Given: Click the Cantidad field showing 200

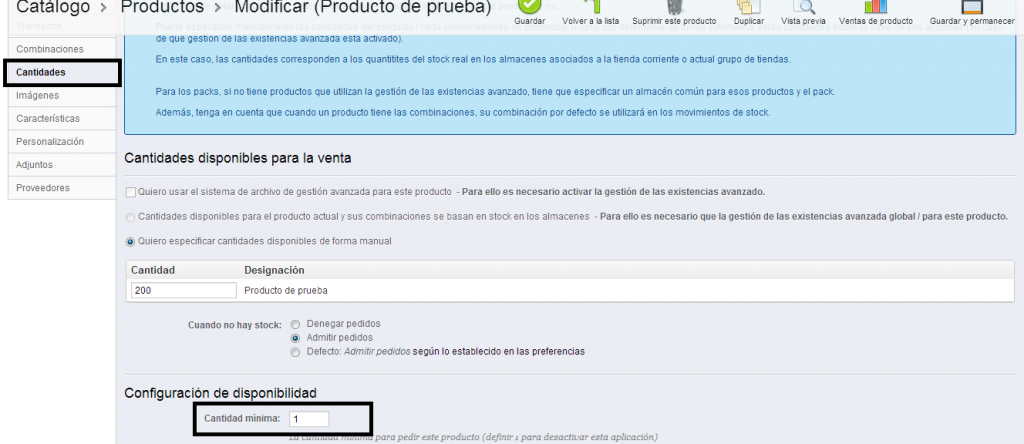Looking at the screenshot, I should click(183, 290).
